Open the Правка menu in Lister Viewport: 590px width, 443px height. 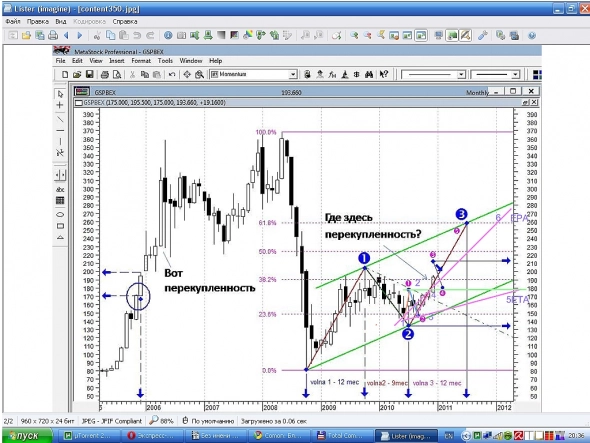pyautogui.click(x=38, y=21)
